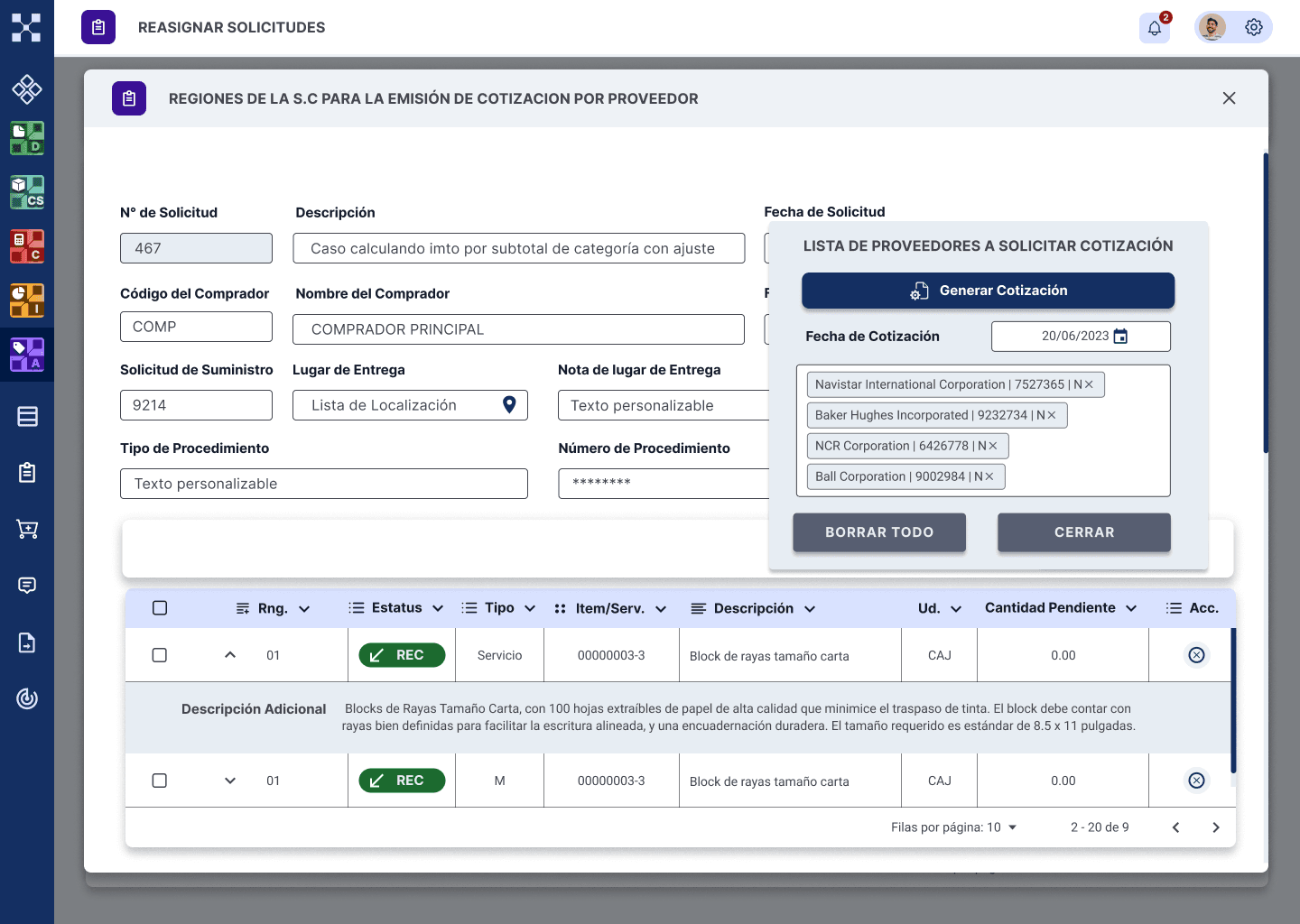
Task: Click the BORRAR TODO button
Action: (x=879, y=532)
